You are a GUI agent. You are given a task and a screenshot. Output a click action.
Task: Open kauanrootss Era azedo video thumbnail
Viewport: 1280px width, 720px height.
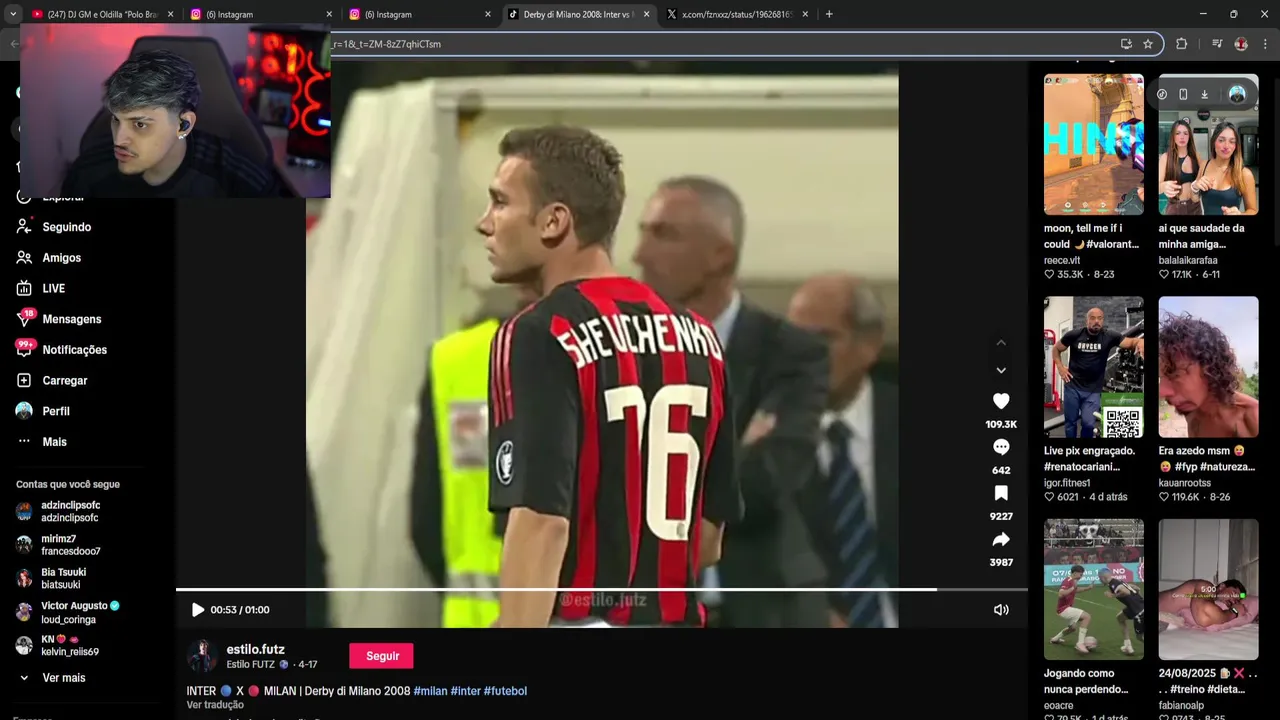tap(1208, 367)
